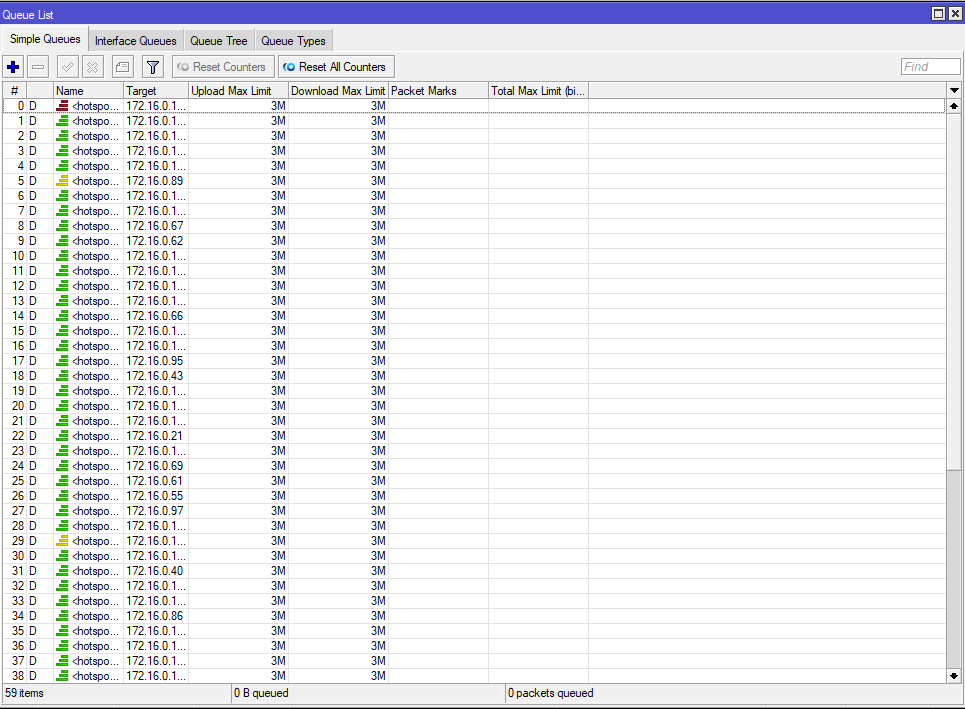The image size is (965, 710).
Task: Click green queue icon in row 38
Action: coord(62,676)
